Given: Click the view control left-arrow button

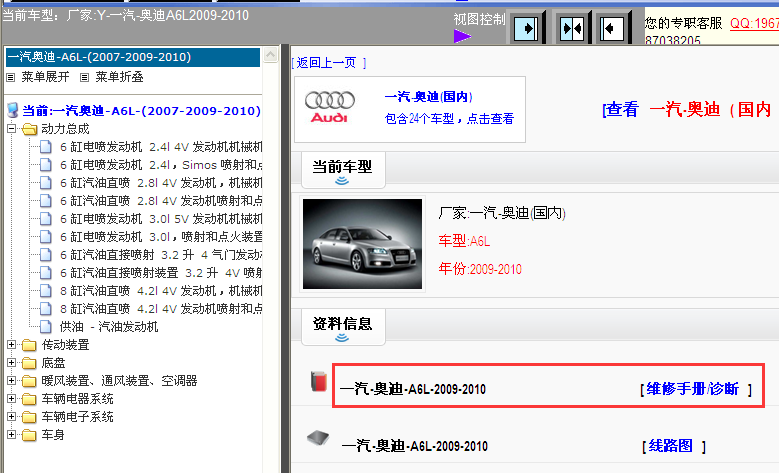Looking at the screenshot, I should 612,28.
